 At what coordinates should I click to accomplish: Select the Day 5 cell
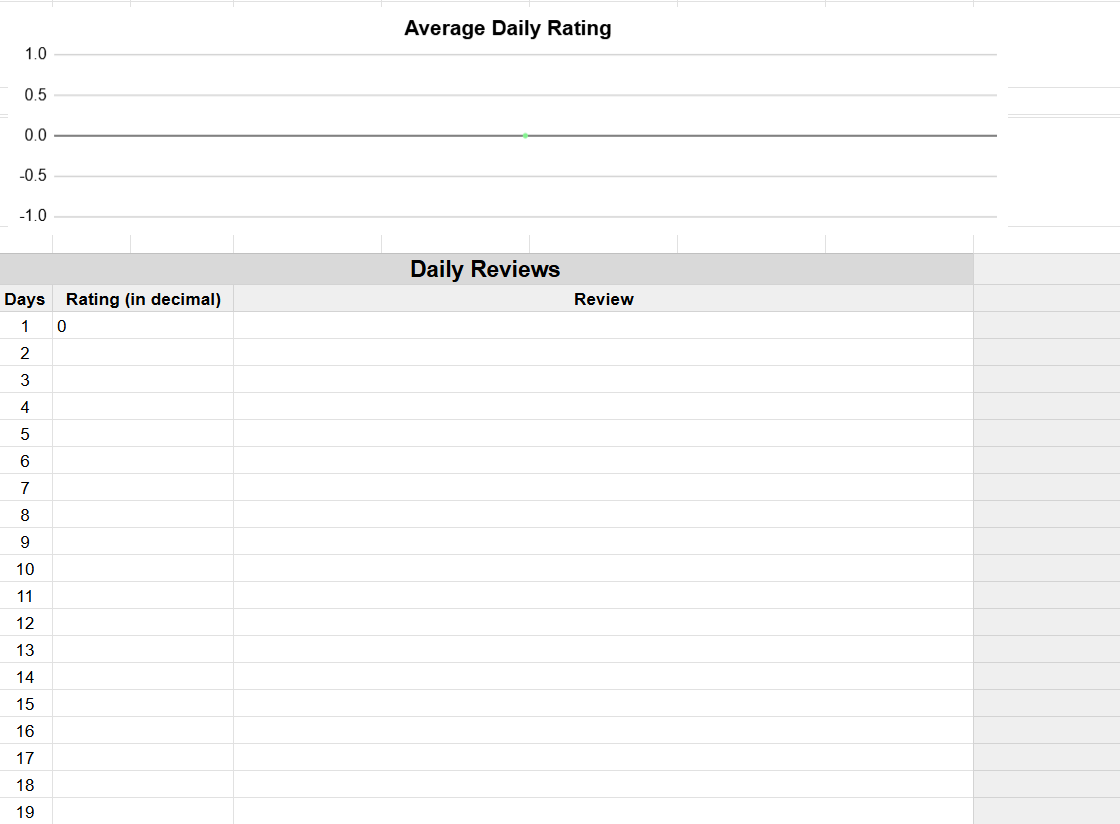tap(26, 434)
